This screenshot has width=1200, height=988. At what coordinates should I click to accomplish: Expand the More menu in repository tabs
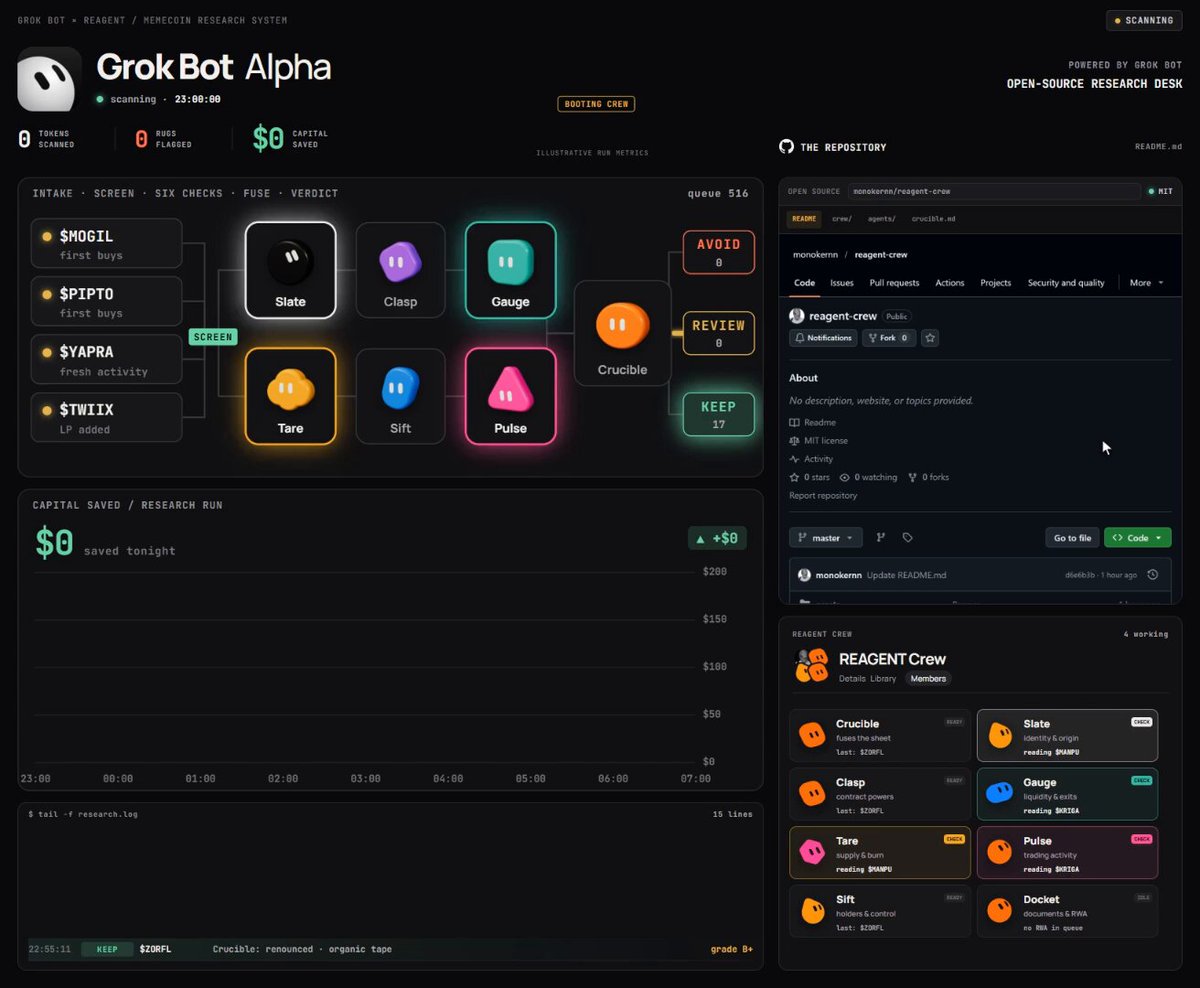click(x=1146, y=283)
